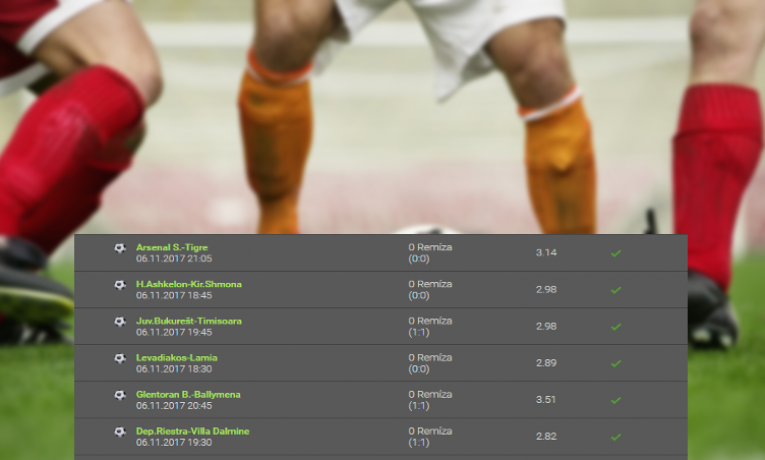Click green checkmark in H.Ashkelon-Kir.Shmona row
Viewport: 765px width, 460px height.
[616, 290]
